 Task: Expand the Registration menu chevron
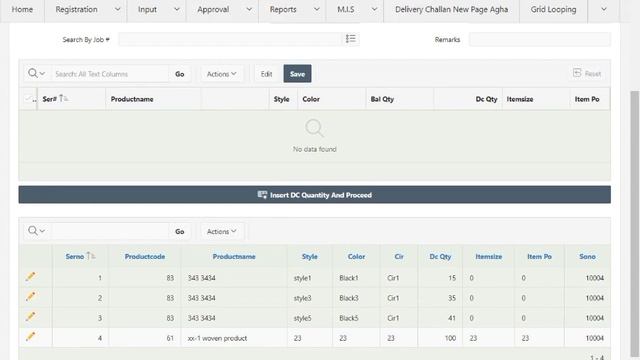(x=117, y=9)
